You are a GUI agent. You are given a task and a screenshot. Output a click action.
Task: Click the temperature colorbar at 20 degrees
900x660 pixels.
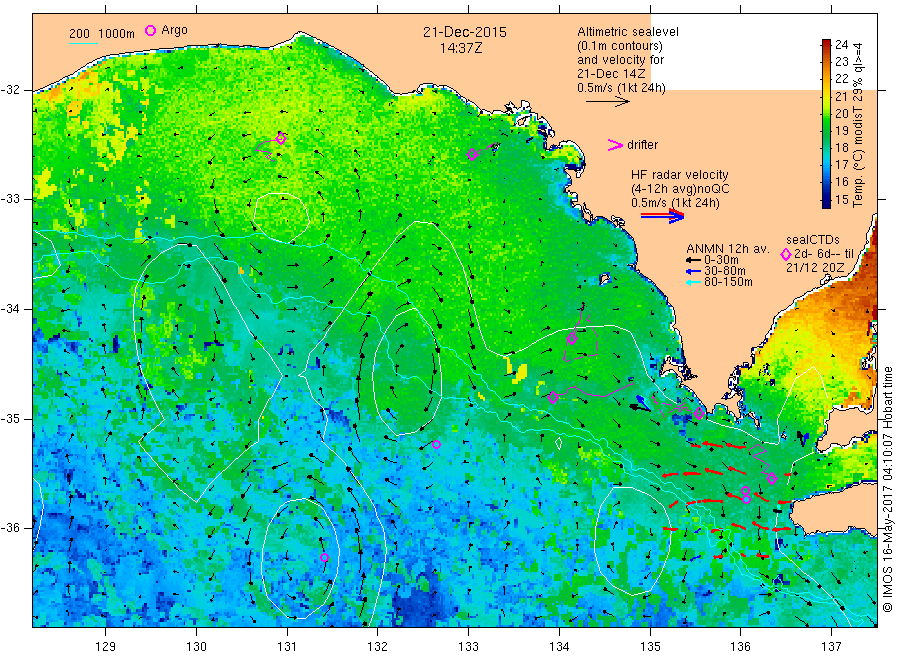coord(826,114)
